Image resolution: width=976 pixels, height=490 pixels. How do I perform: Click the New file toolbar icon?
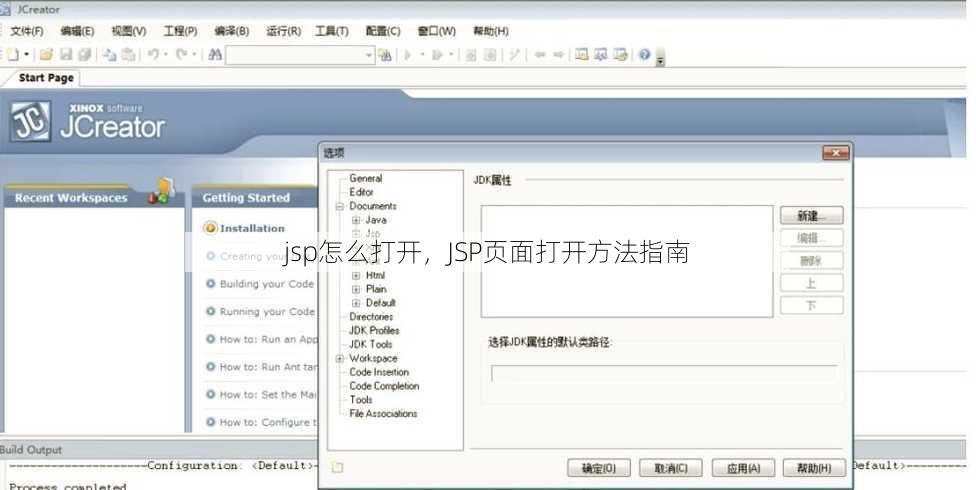13,55
